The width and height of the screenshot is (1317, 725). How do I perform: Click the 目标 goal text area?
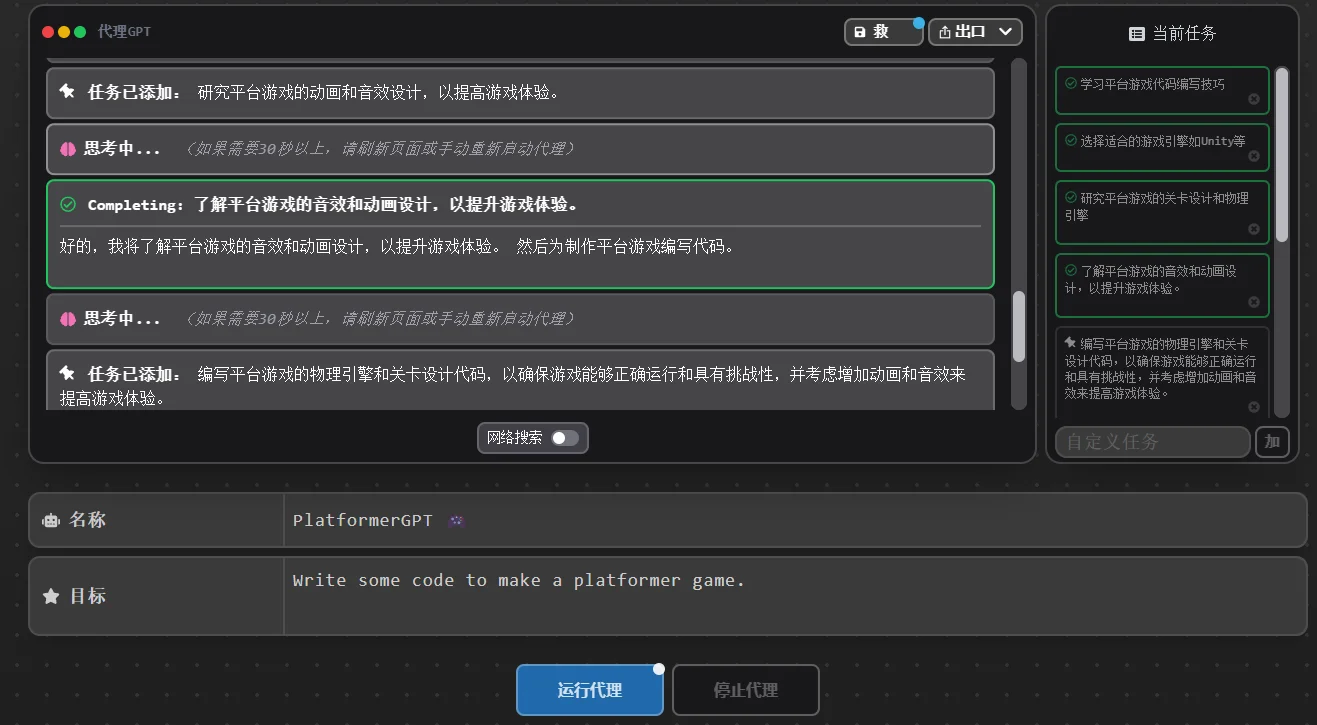point(795,596)
